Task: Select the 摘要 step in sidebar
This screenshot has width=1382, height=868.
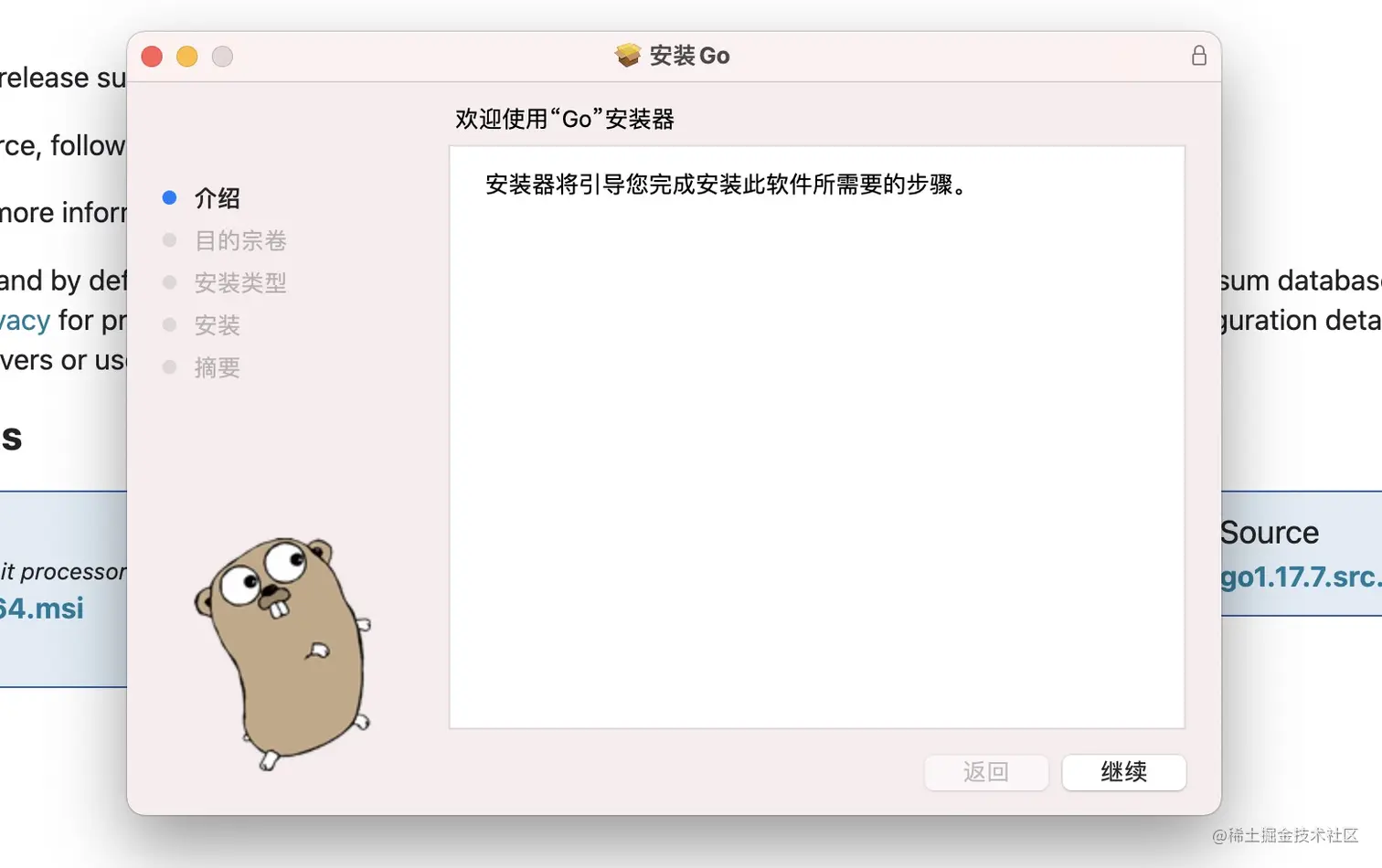Action: point(217,367)
